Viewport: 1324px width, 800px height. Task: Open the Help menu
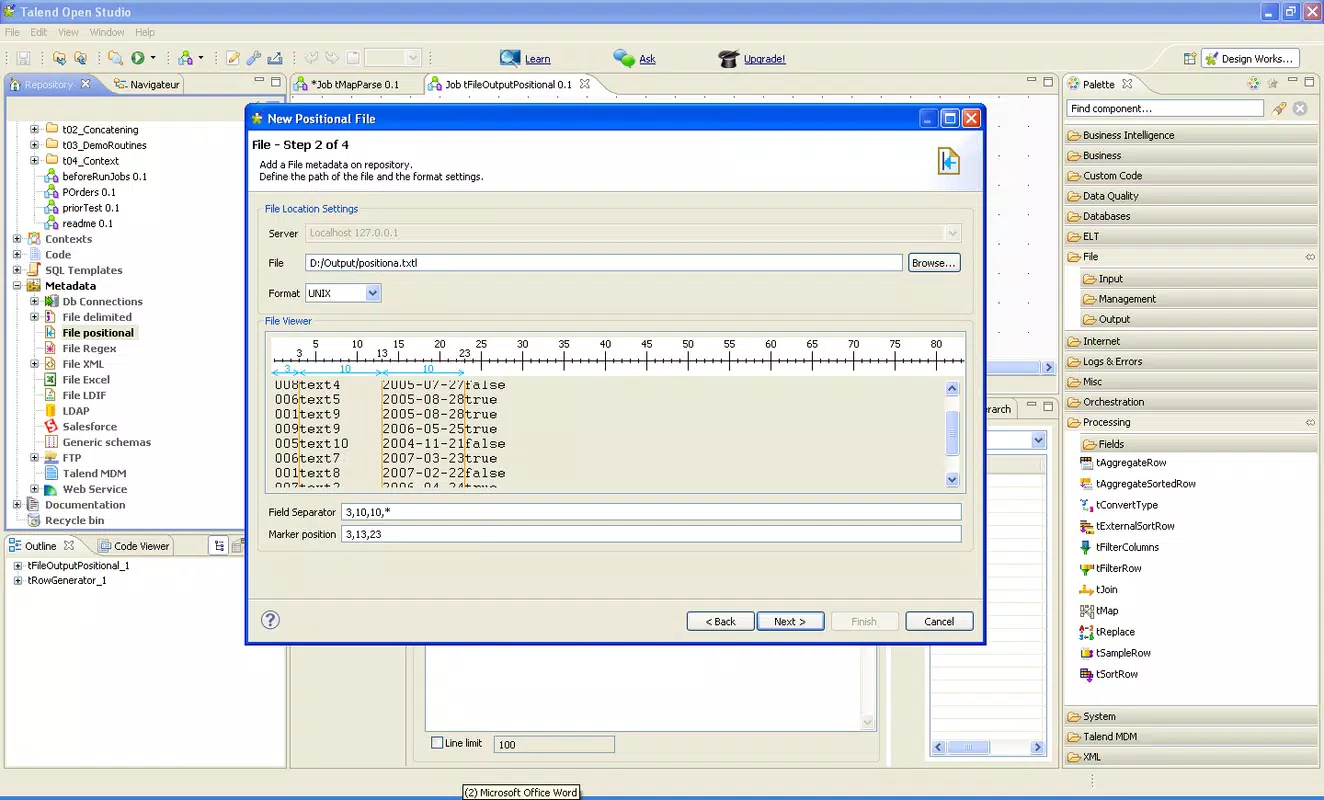tap(145, 32)
